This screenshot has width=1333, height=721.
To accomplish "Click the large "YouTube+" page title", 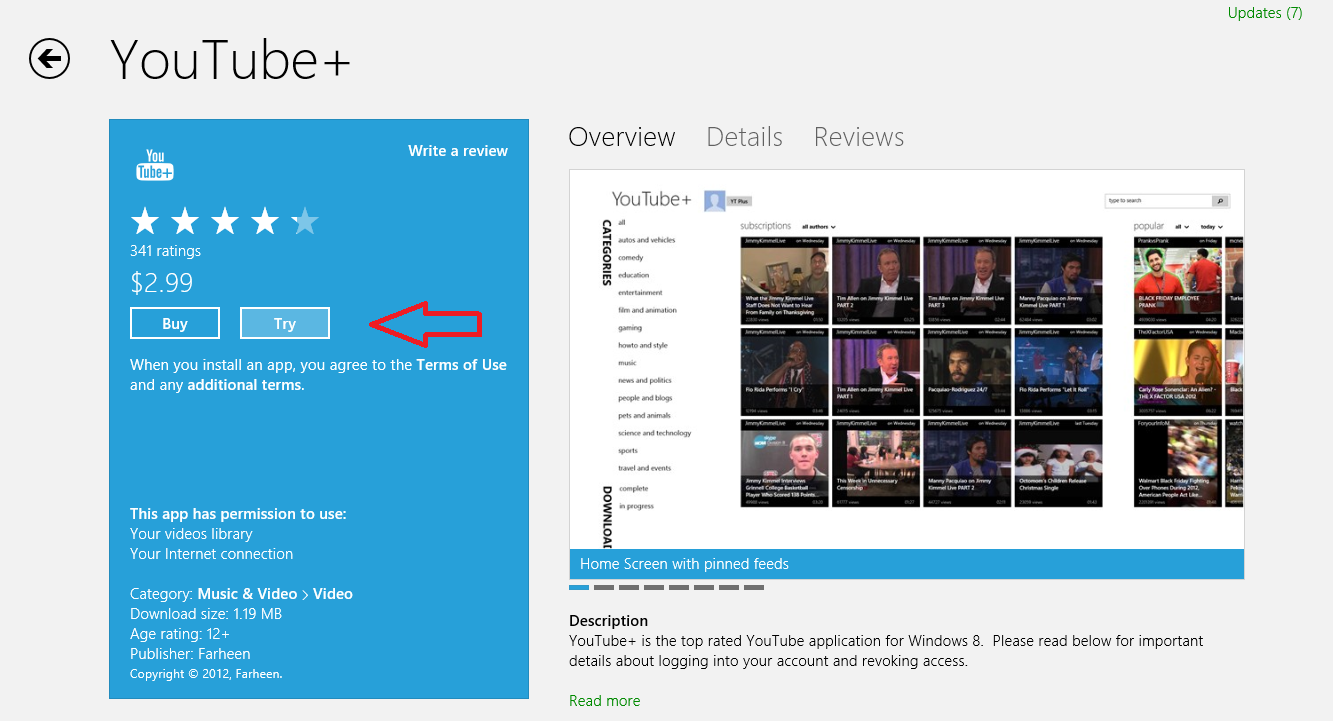I will click(231, 59).
